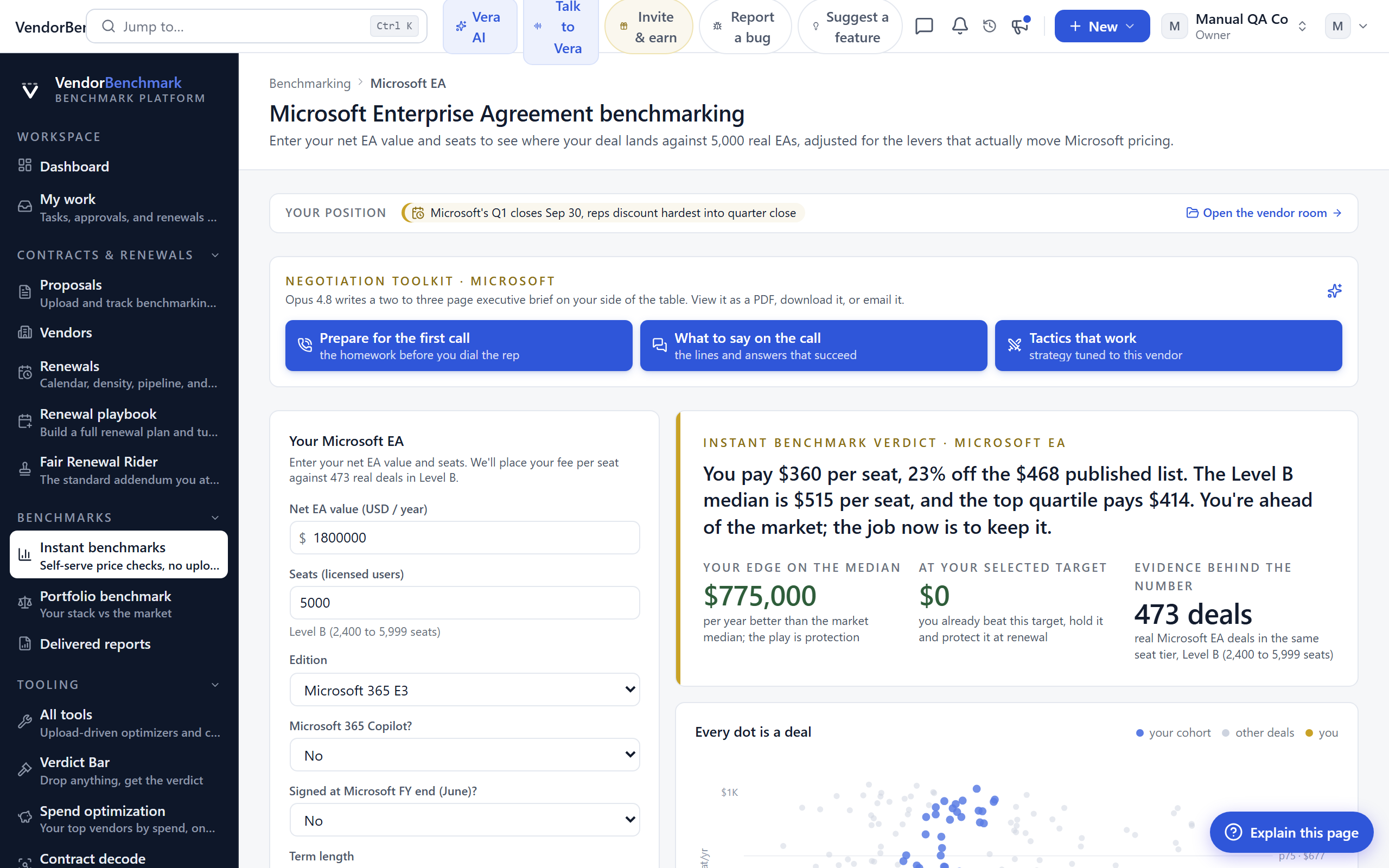Click Report a bug button
Image resolution: width=1389 pixels, height=868 pixels.
tap(745, 27)
